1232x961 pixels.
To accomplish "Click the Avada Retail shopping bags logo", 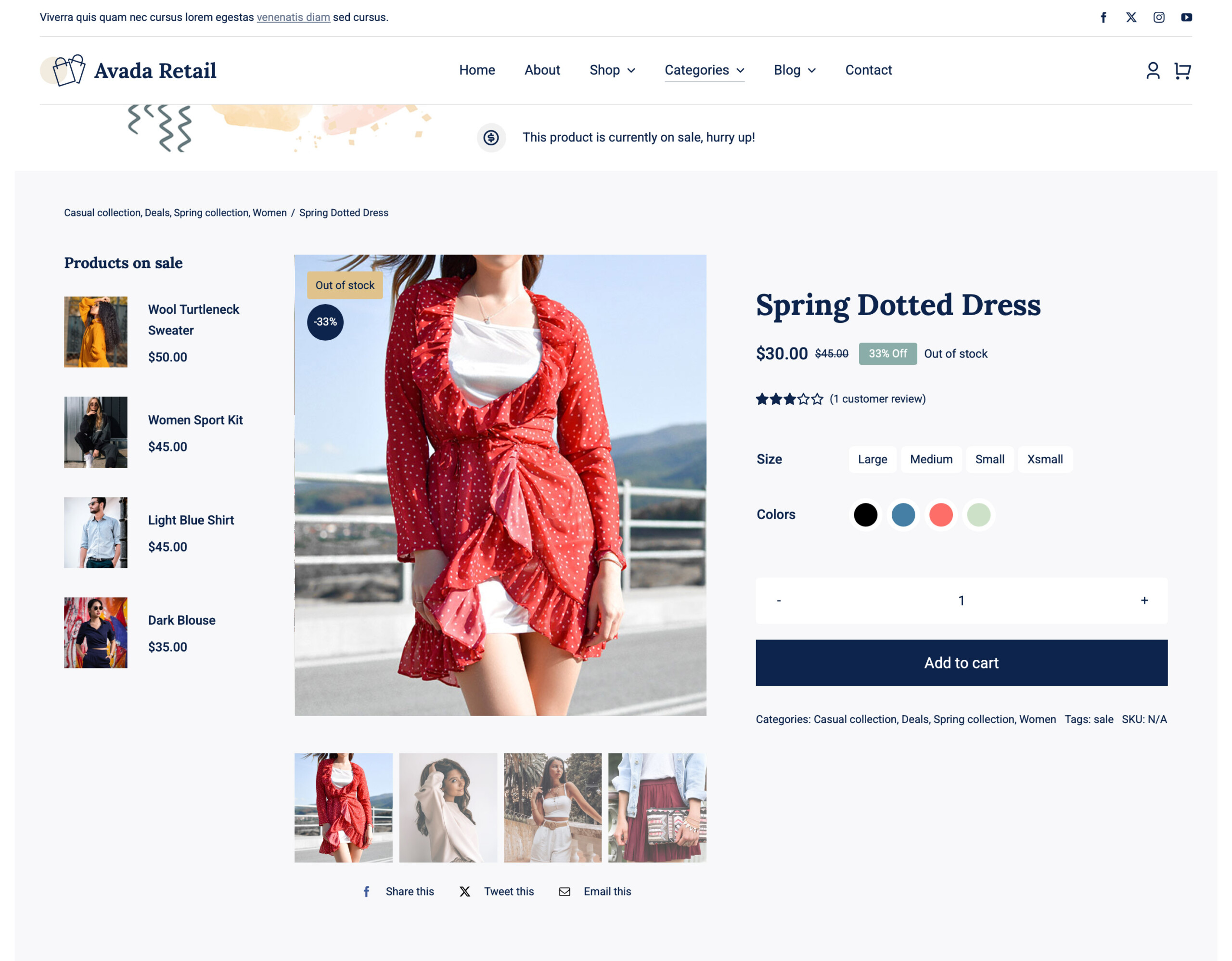I will 63,70.
